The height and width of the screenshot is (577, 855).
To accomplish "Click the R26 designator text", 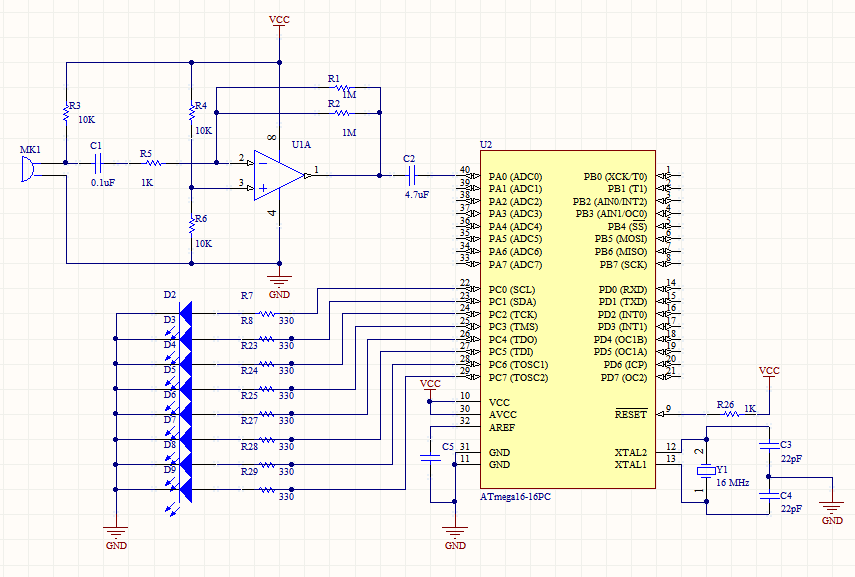I will pyautogui.click(x=725, y=404).
